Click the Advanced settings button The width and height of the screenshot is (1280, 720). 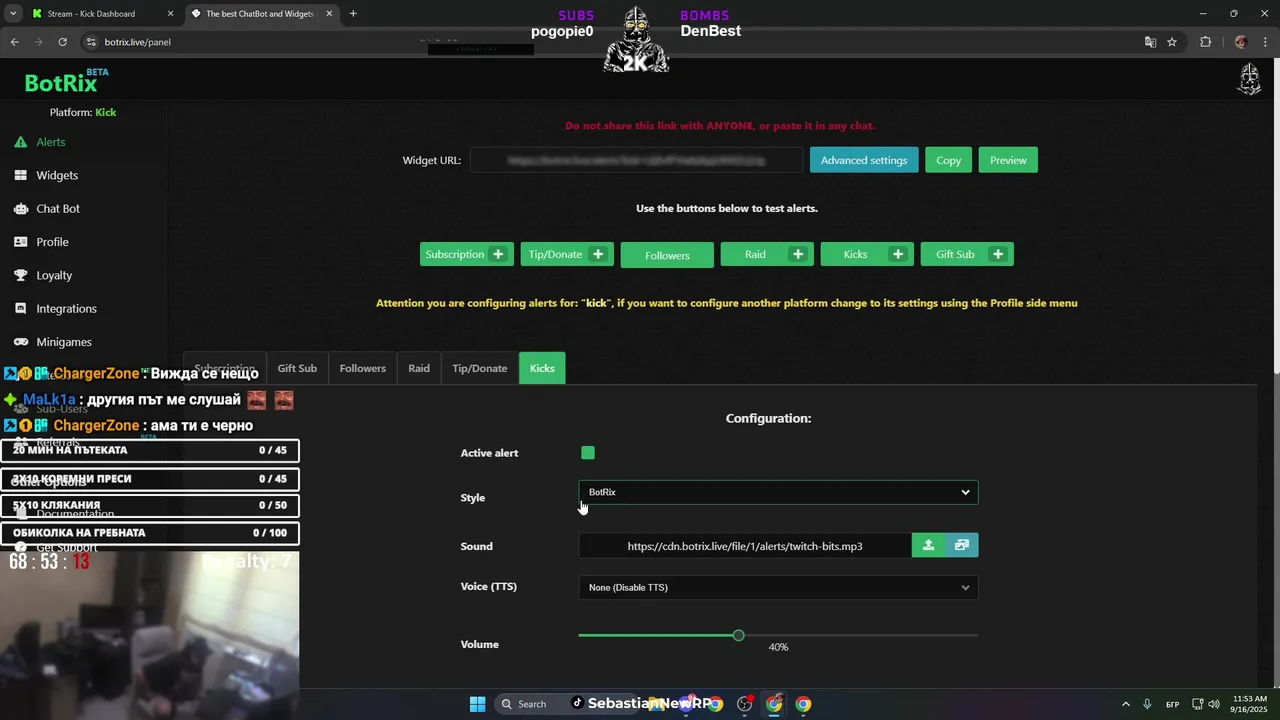[x=864, y=160]
